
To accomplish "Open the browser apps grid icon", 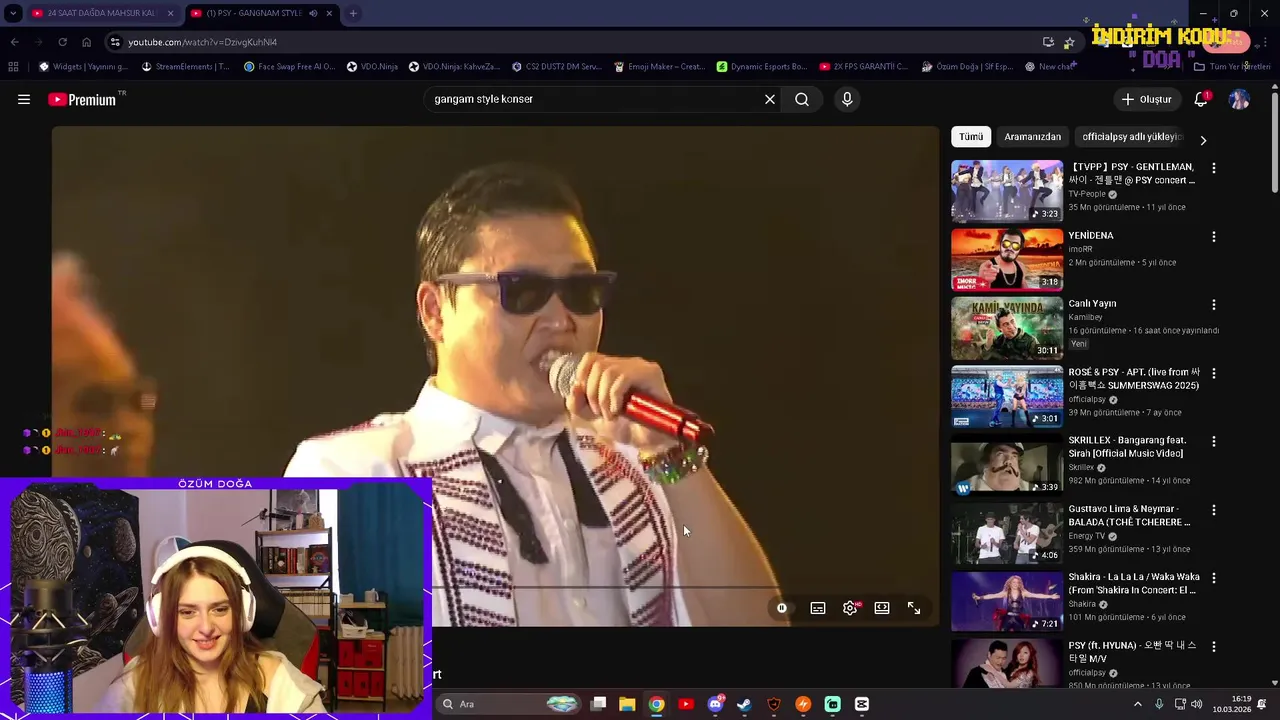I will click(13, 67).
